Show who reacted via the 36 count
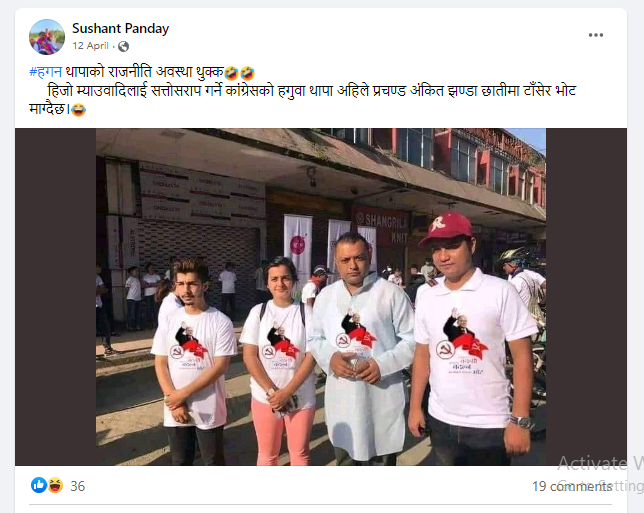 78,486
